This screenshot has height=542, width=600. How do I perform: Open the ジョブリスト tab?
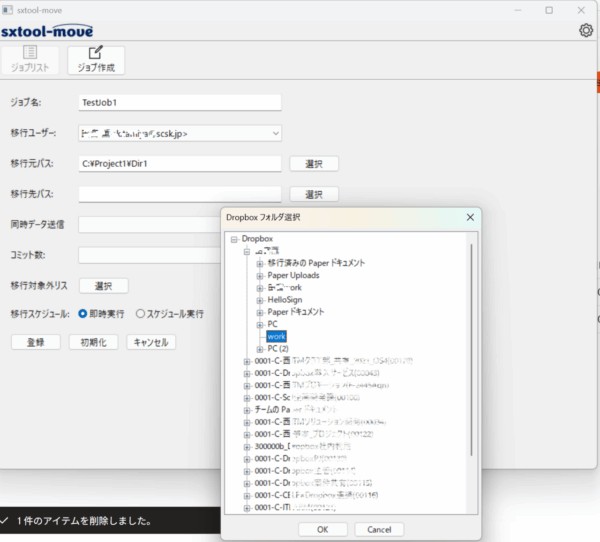(30, 60)
